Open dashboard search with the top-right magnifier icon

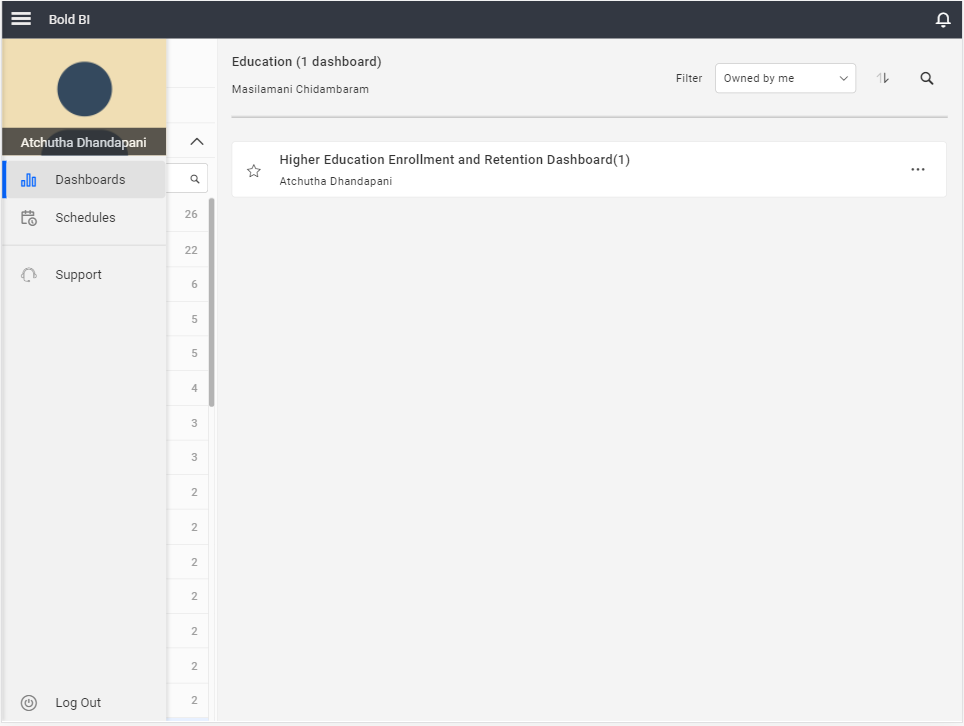[x=926, y=77]
